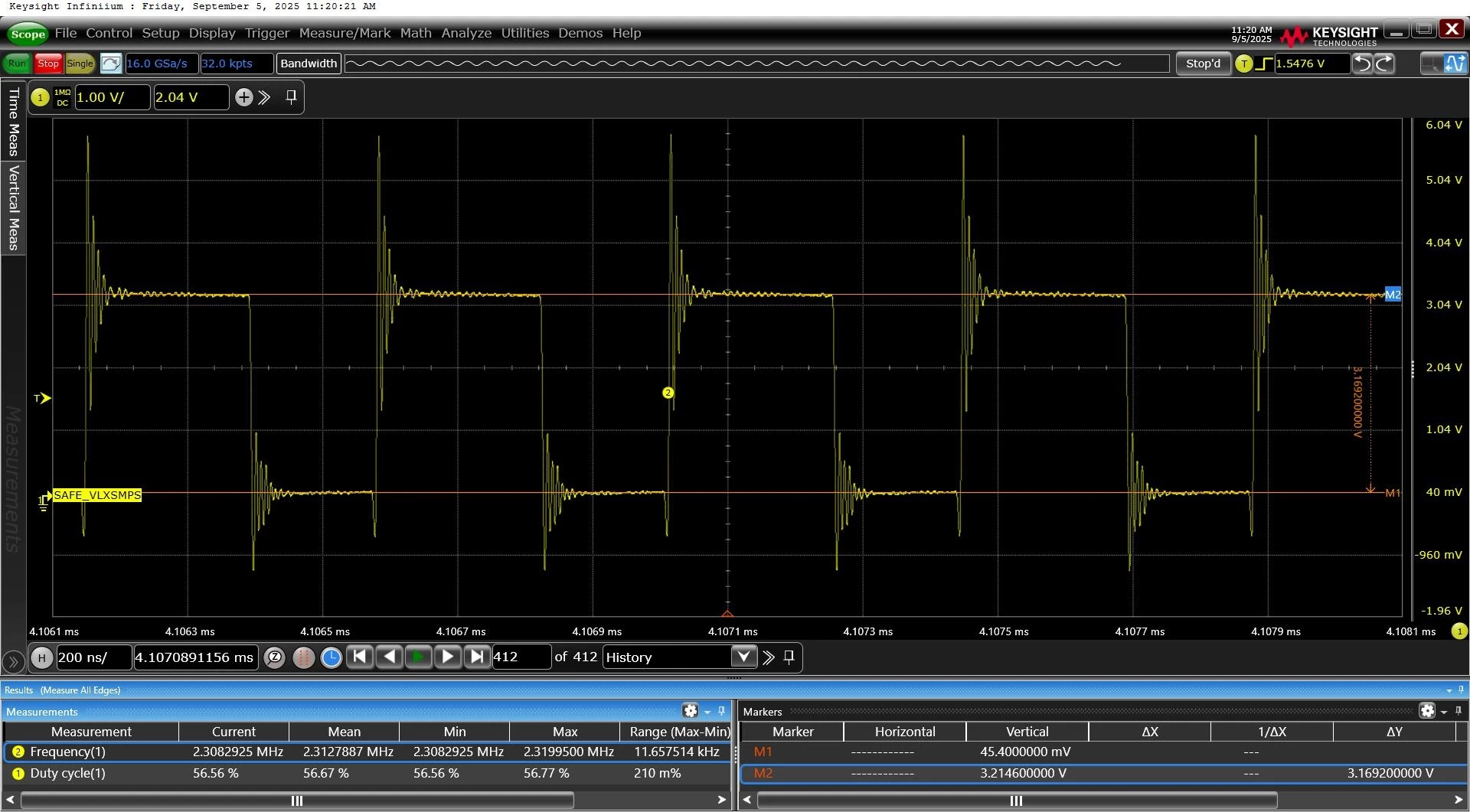
Task: Expand the left panel double chevron button
Action: coord(13,661)
